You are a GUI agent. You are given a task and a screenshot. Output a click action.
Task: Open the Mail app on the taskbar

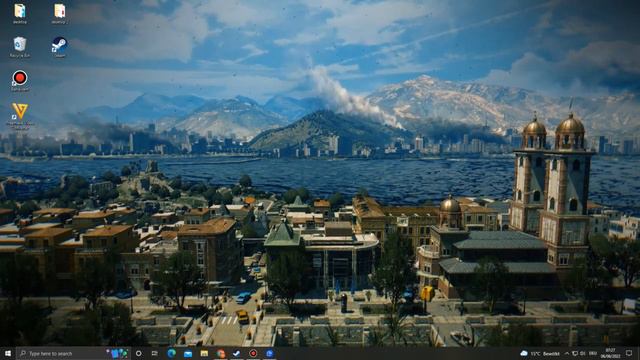coord(188,353)
